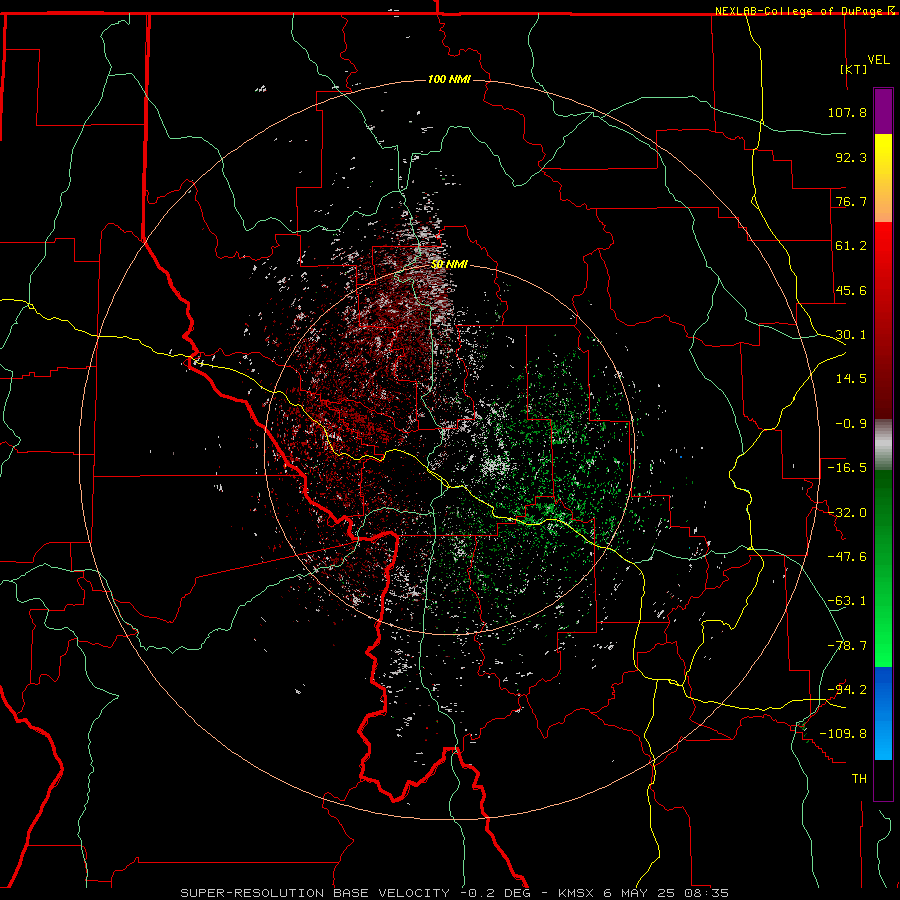Screen dimensions: 900x900
Task: Click the Super-Resolution Base Velocity caption
Action: point(455,893)
